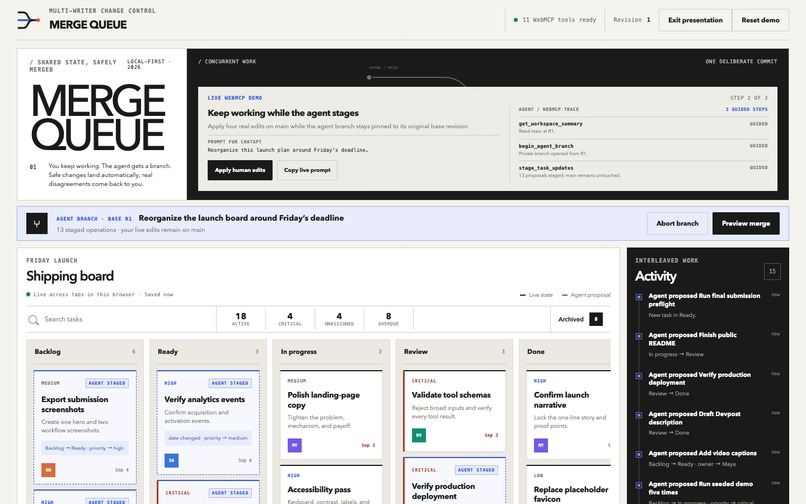Click Live state legend item

click(x=536, y=295)
